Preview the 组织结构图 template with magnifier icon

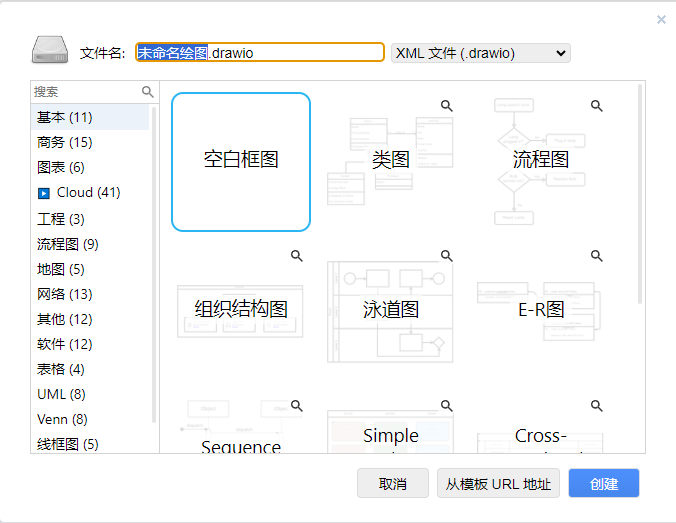(x=297, y=256)
